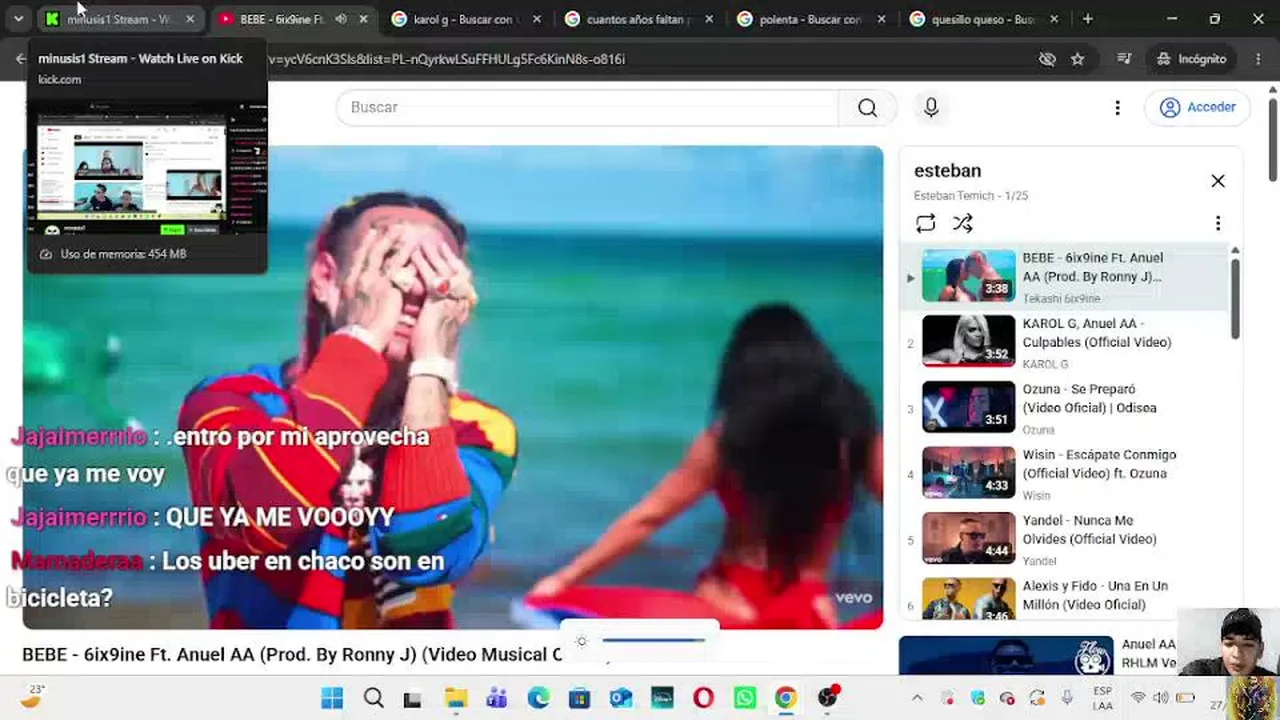Open WhatsApp from the taskbar
Image resolution: width=1280 pixels, height=720 pixels.
pos(745,698)
